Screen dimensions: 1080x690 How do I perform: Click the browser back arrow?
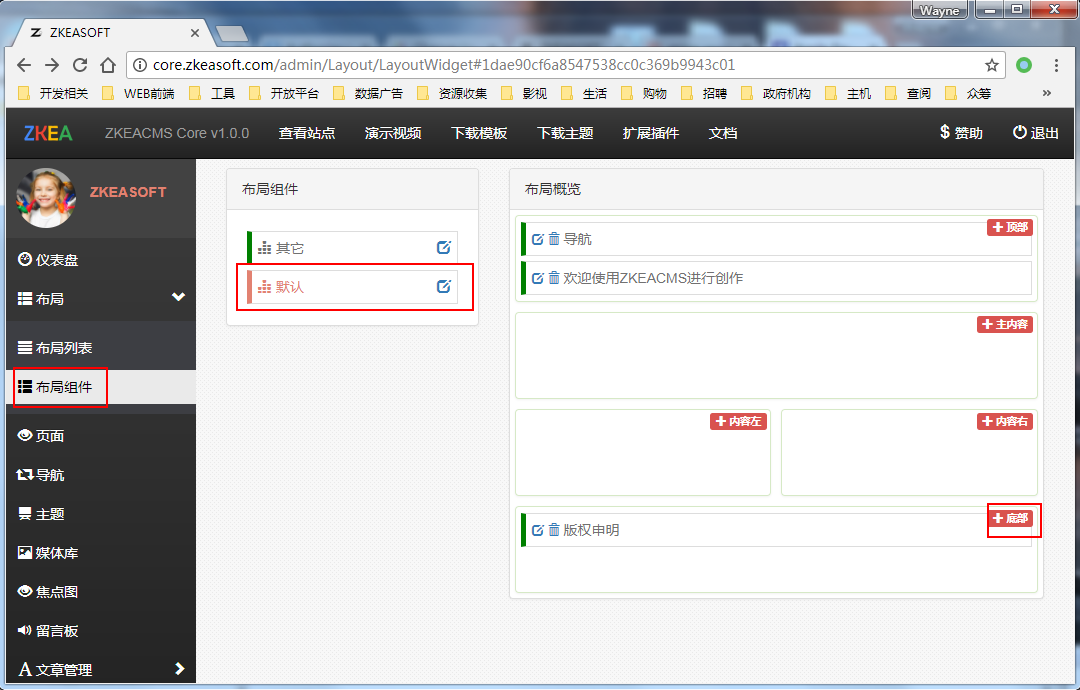click(24, 65)
